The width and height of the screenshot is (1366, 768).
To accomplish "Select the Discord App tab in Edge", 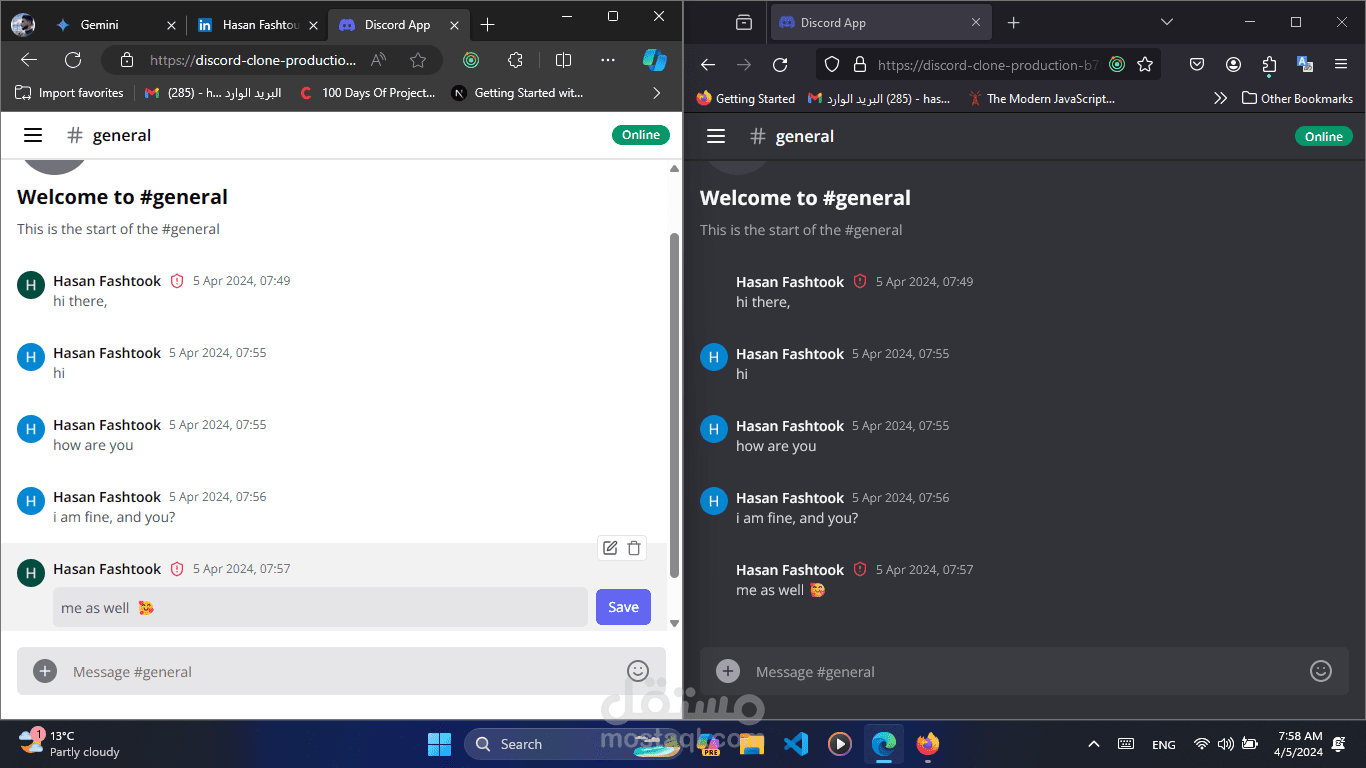I will pyautogui.click(x=398, y=25).
